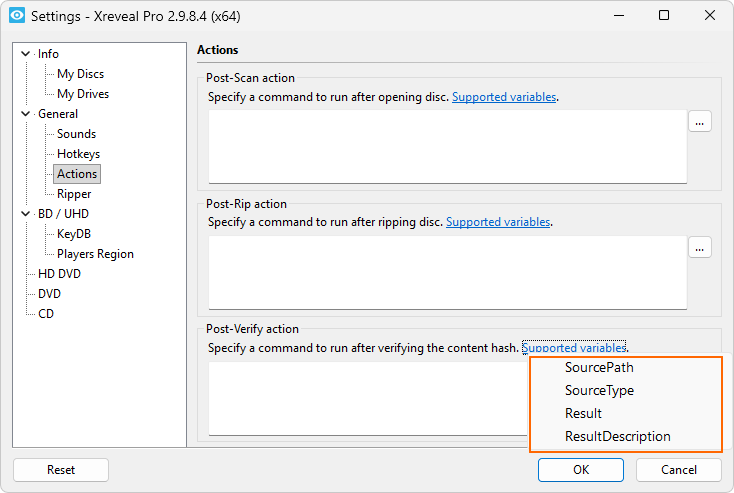The height and width of the screenshot is (493, 734).
Task: Open Supported variables link for Post-Scan
Action: click(504, 97)
